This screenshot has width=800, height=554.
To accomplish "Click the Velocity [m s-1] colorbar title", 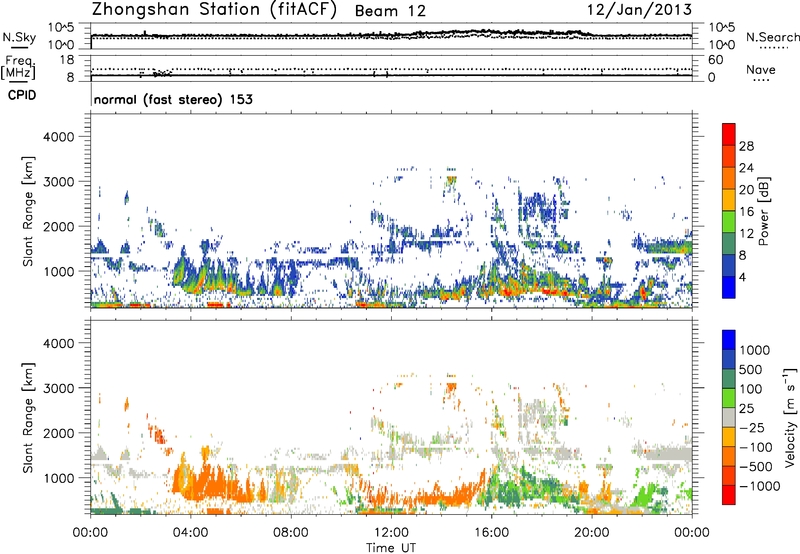I will [790, 417].
